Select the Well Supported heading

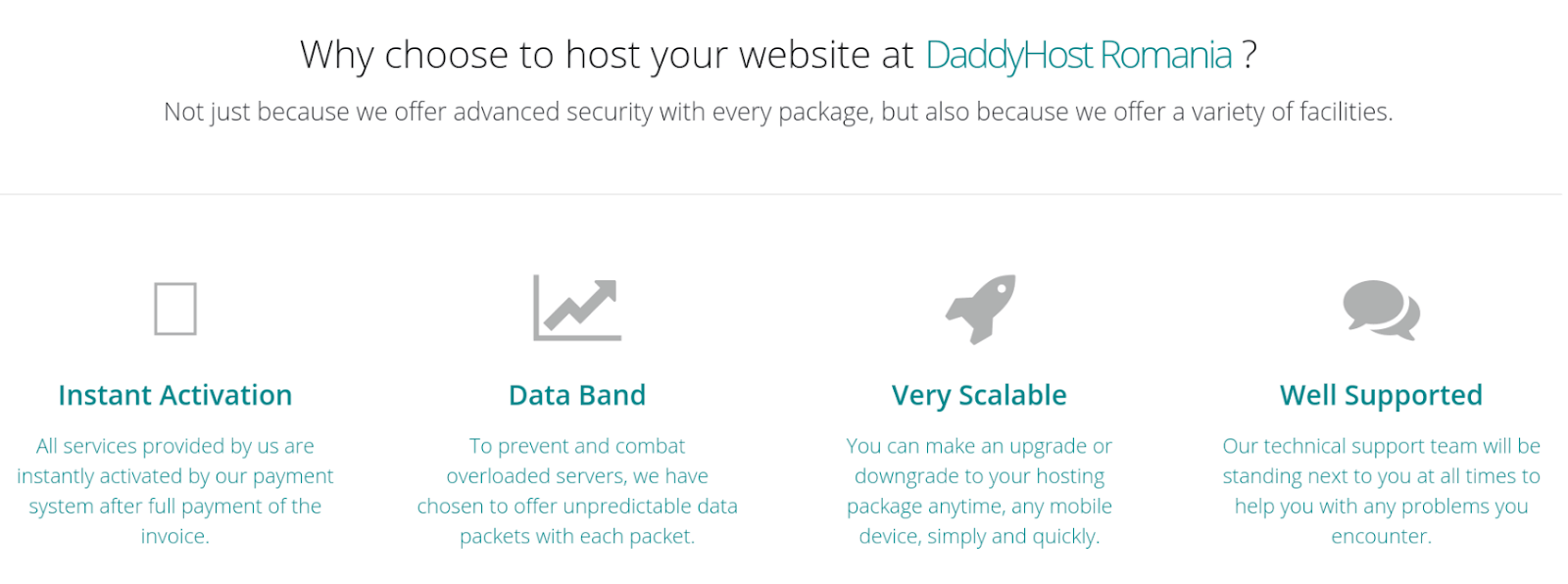[1381, 395]
